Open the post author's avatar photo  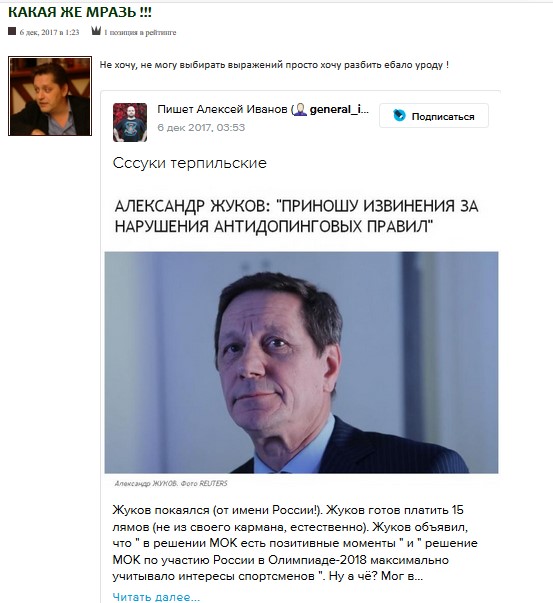tap(50, 96)
